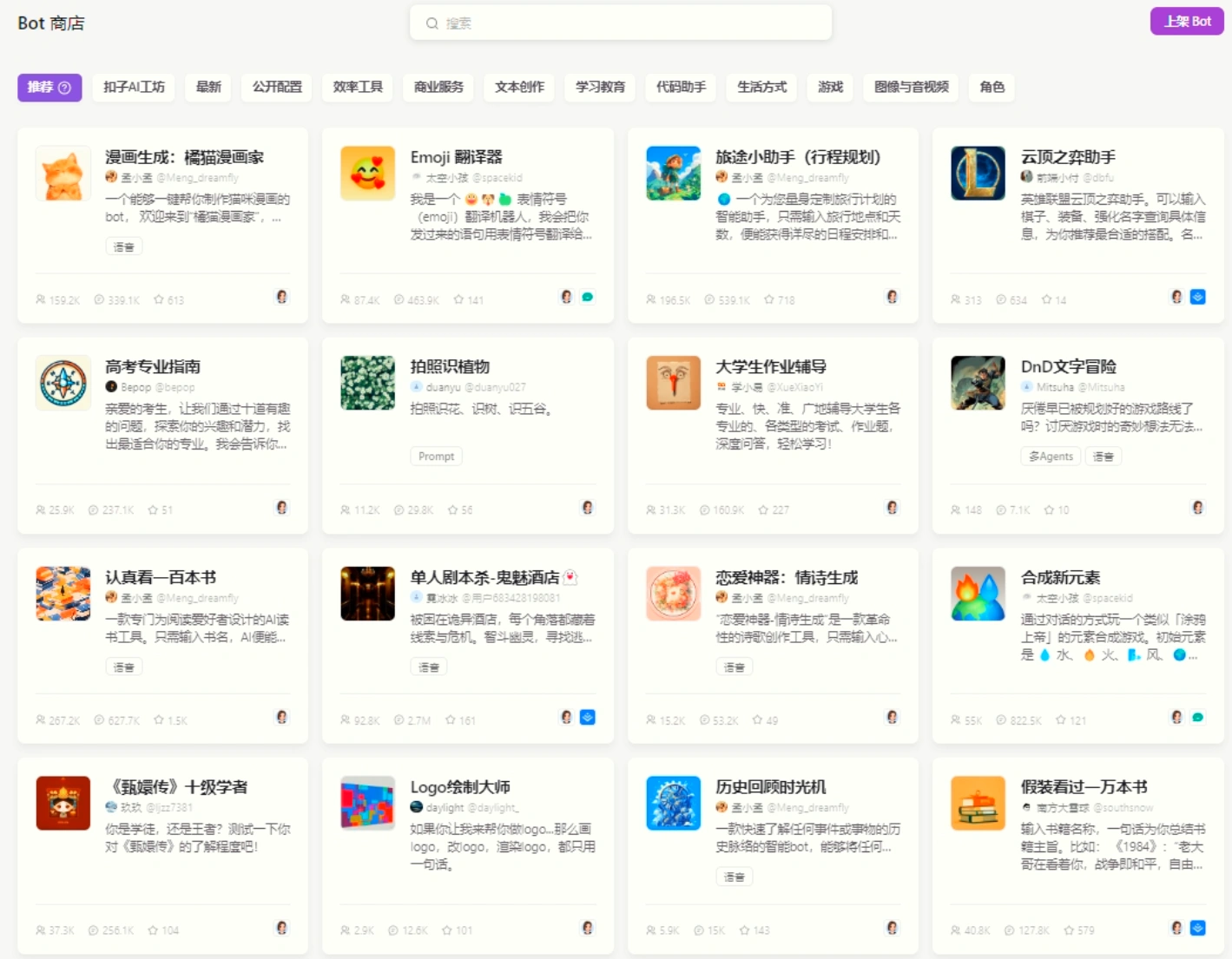Viewport: 1232px width, 959px height.
Task: Open the Emoji 翻译器 smiley icon
Action: click(x=368, y=174)
